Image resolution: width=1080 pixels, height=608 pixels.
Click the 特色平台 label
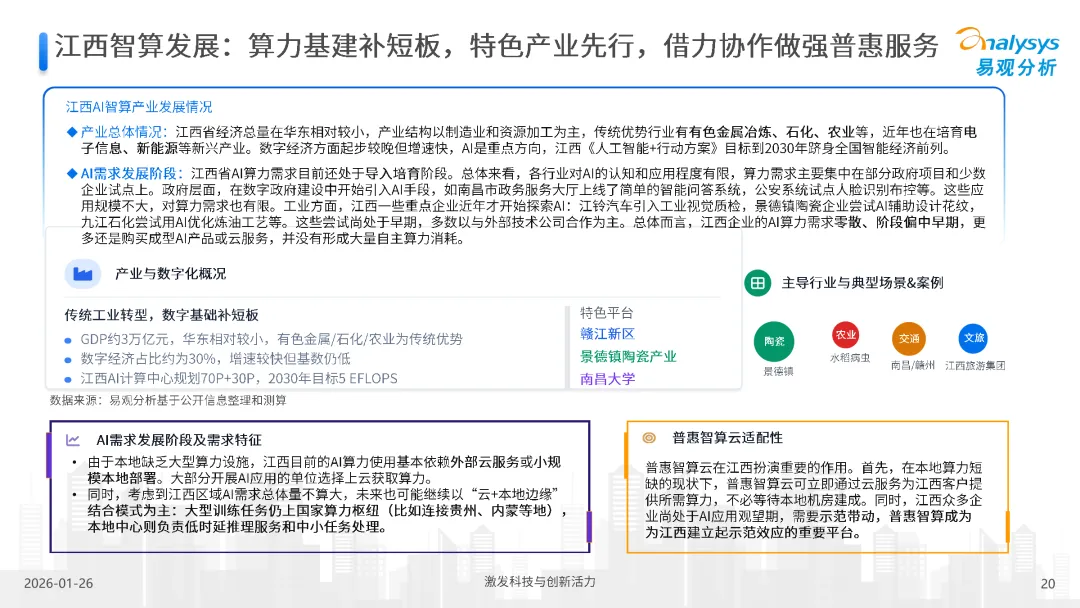[606, 313]
